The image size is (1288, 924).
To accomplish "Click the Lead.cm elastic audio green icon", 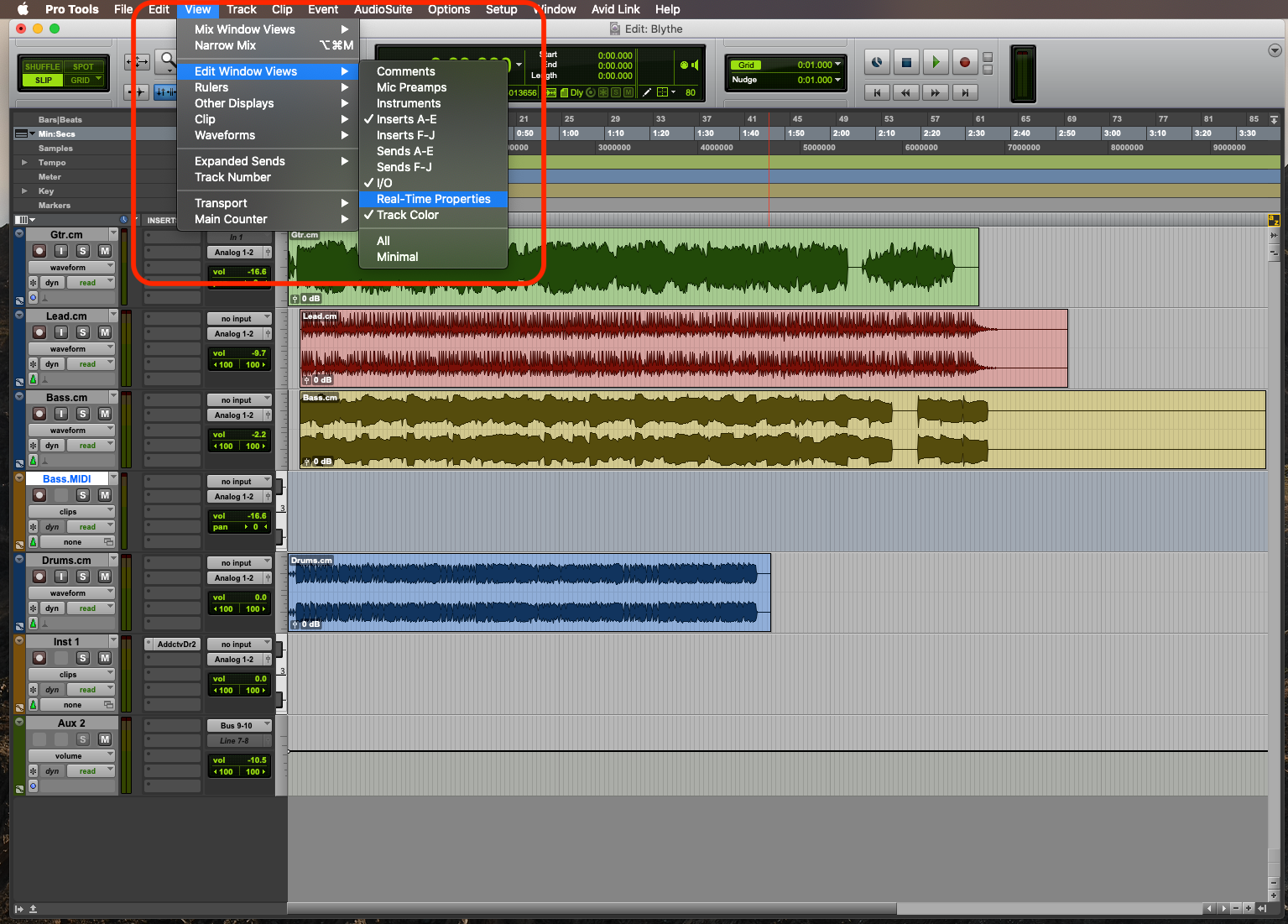I will click(34, 379).
